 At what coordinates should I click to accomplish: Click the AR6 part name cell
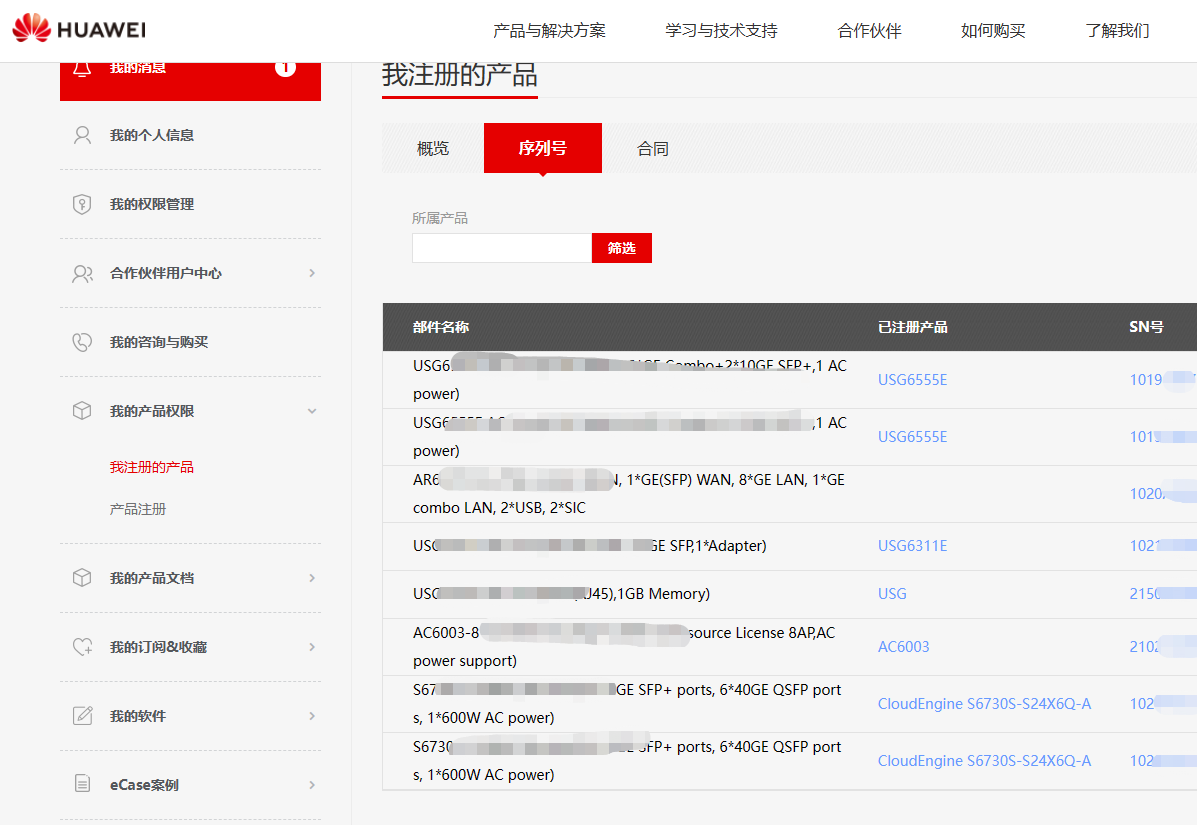tap(629, 494)
